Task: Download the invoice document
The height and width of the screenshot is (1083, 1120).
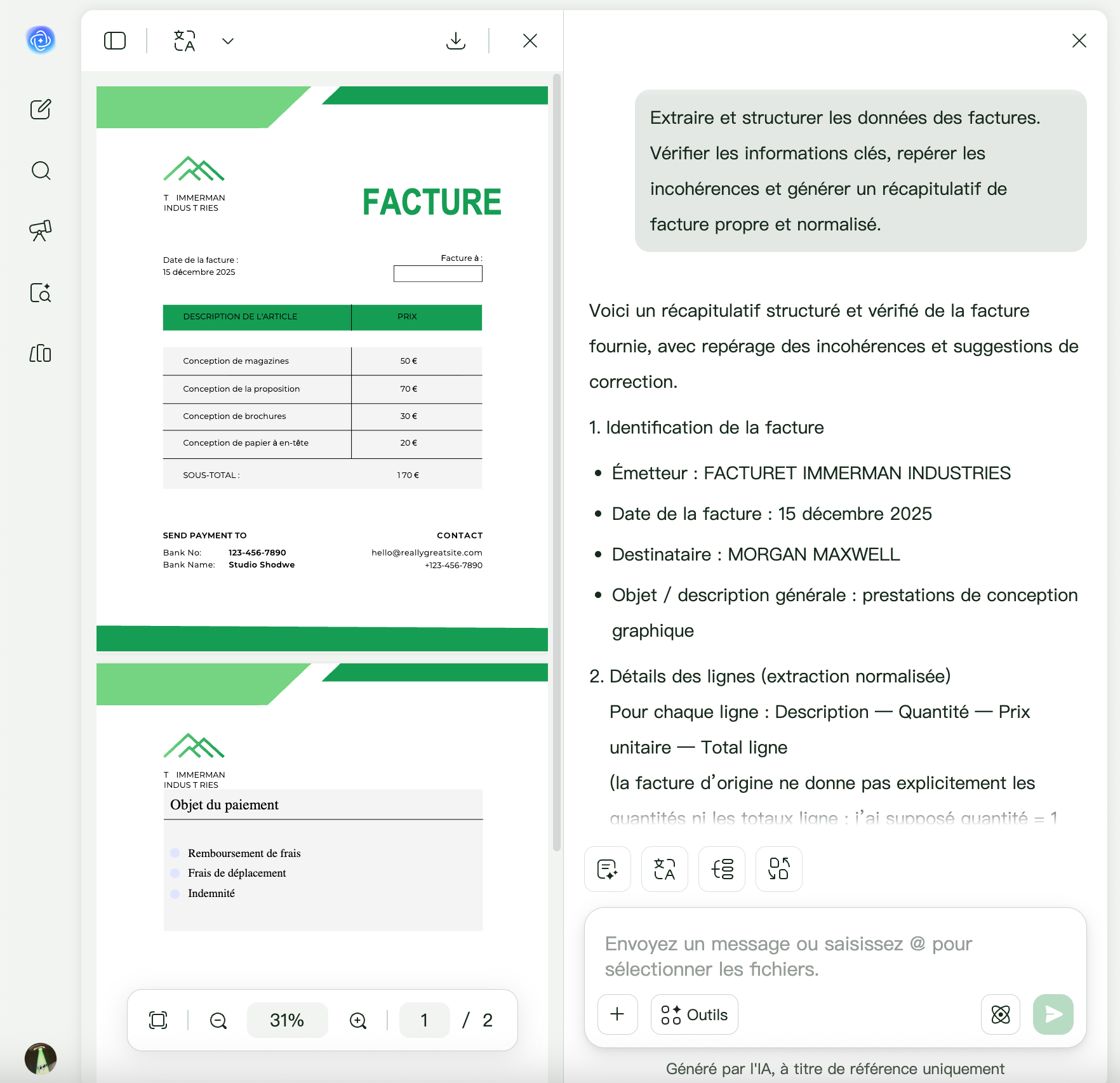Action: (456, 41)
